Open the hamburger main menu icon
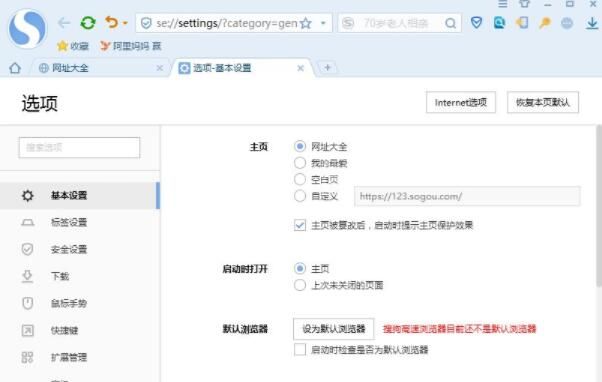The image size is (602, 382). coord(503,4)
